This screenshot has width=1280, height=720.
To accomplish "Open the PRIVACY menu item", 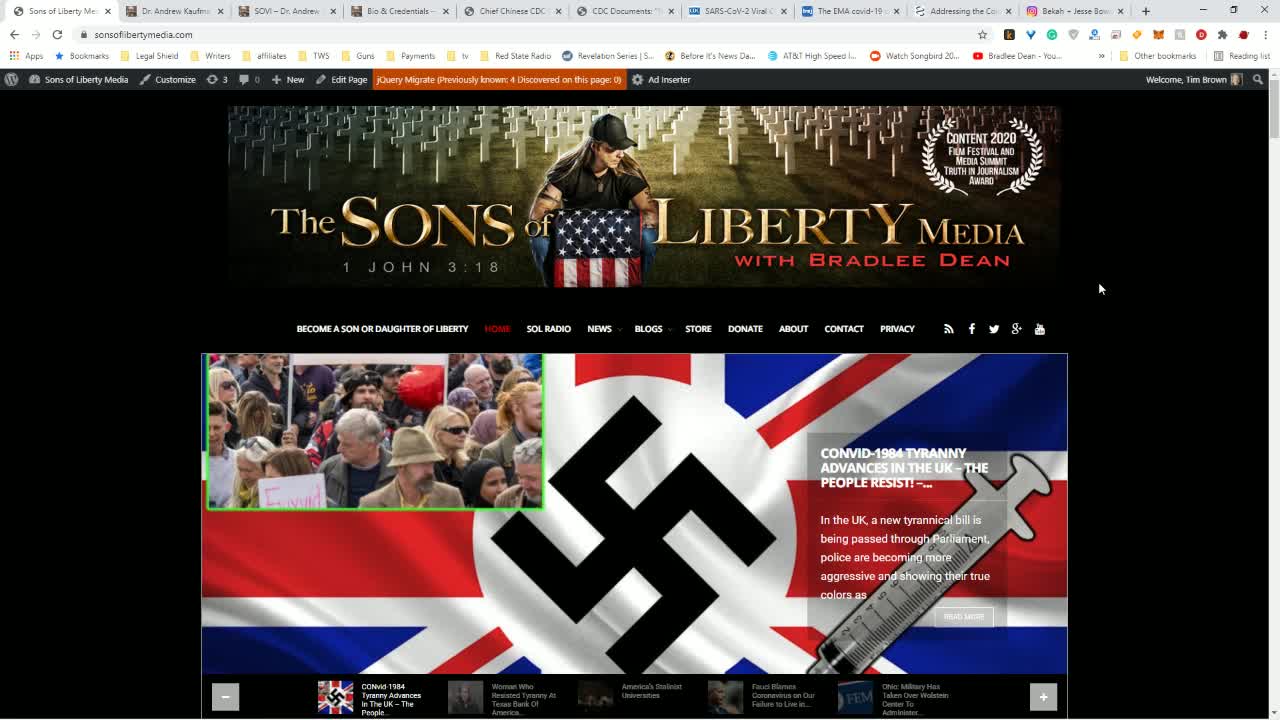I will (x=897, y=329).
